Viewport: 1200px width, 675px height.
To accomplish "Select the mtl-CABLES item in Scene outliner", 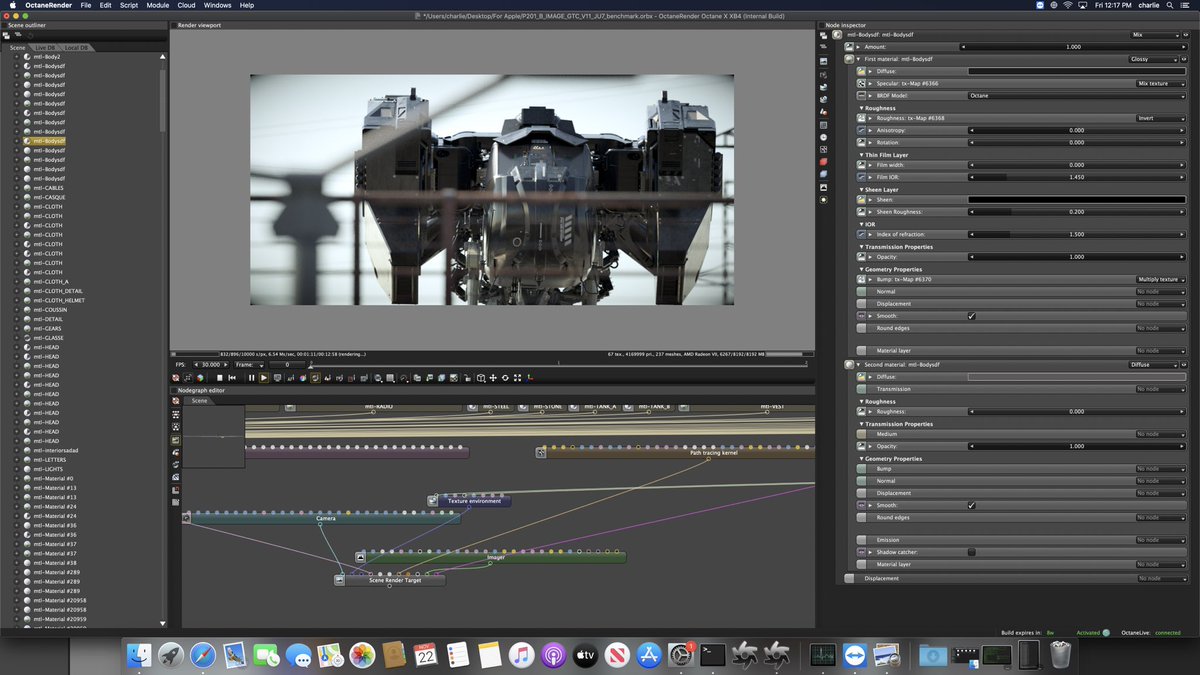I will [x=48, y=188].
